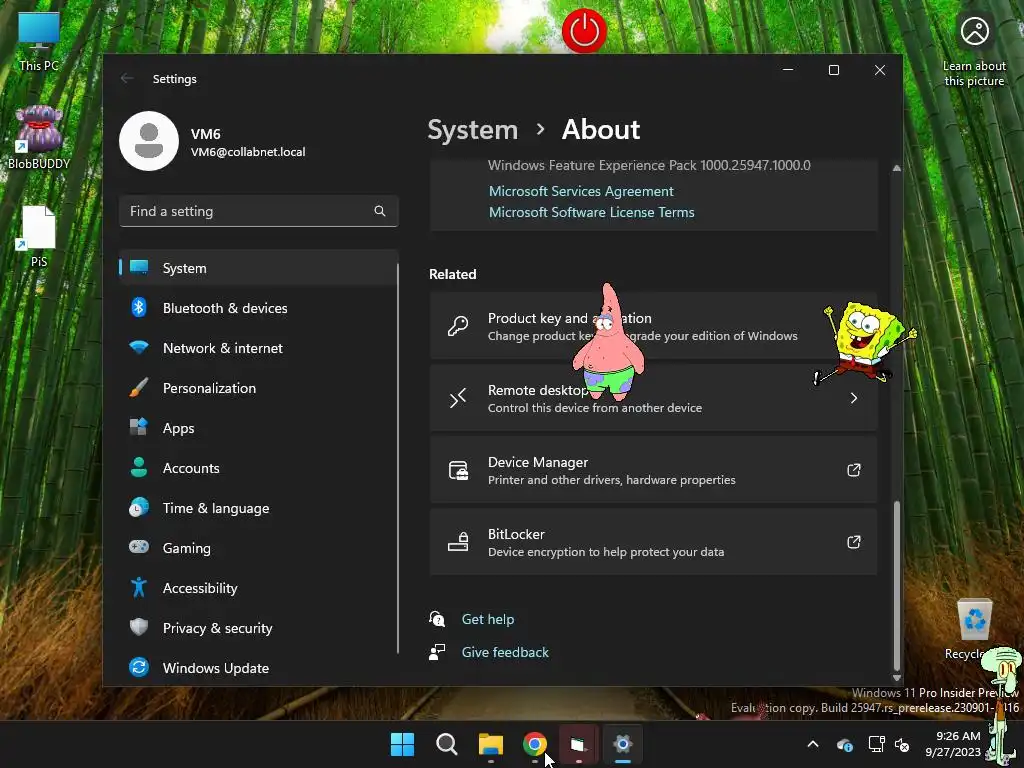Select the Recycle Bin desktop icon
The image size is (1024, 768).
[974, 629]
